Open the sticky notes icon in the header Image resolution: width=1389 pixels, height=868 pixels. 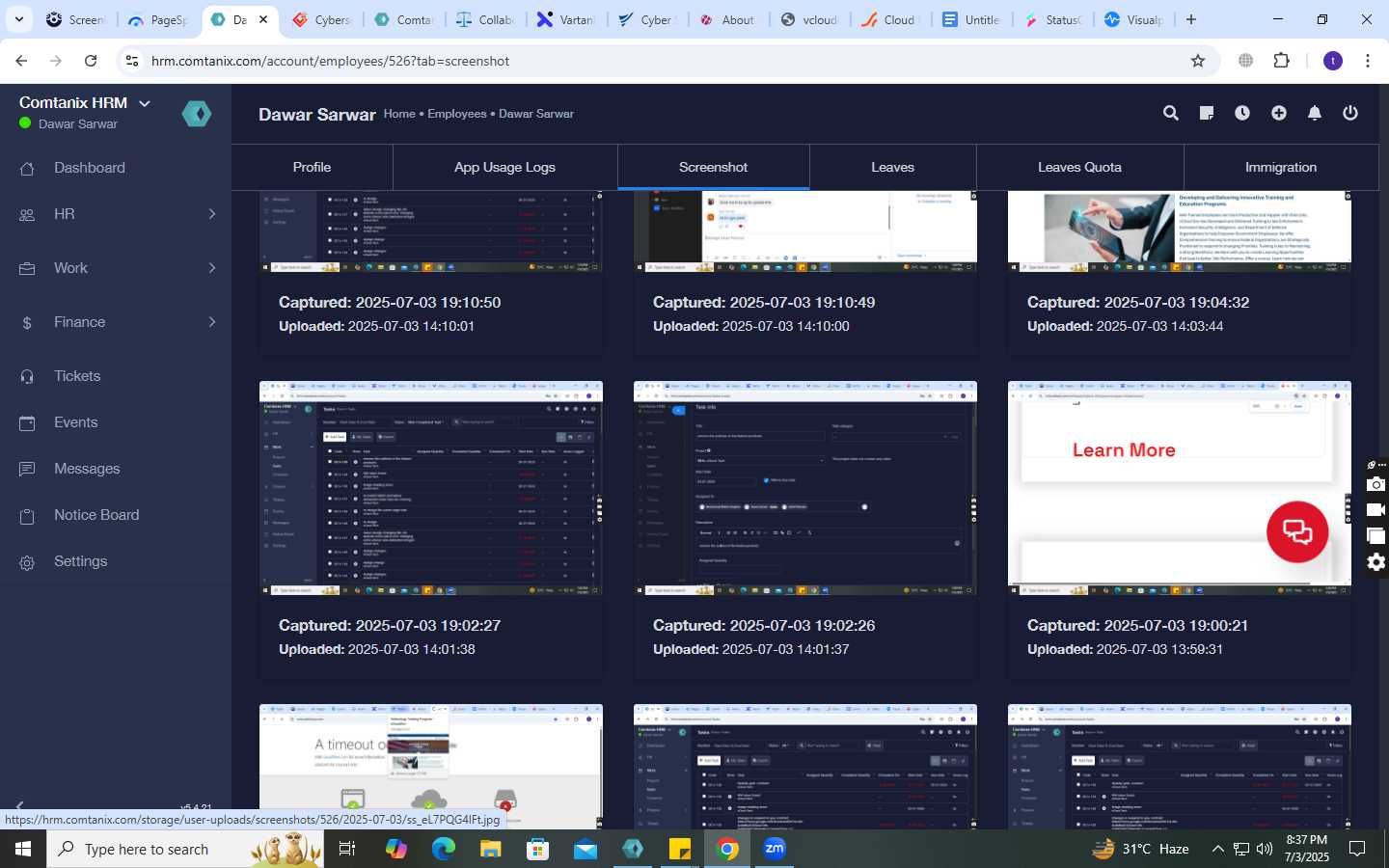tap(1207, 114)
